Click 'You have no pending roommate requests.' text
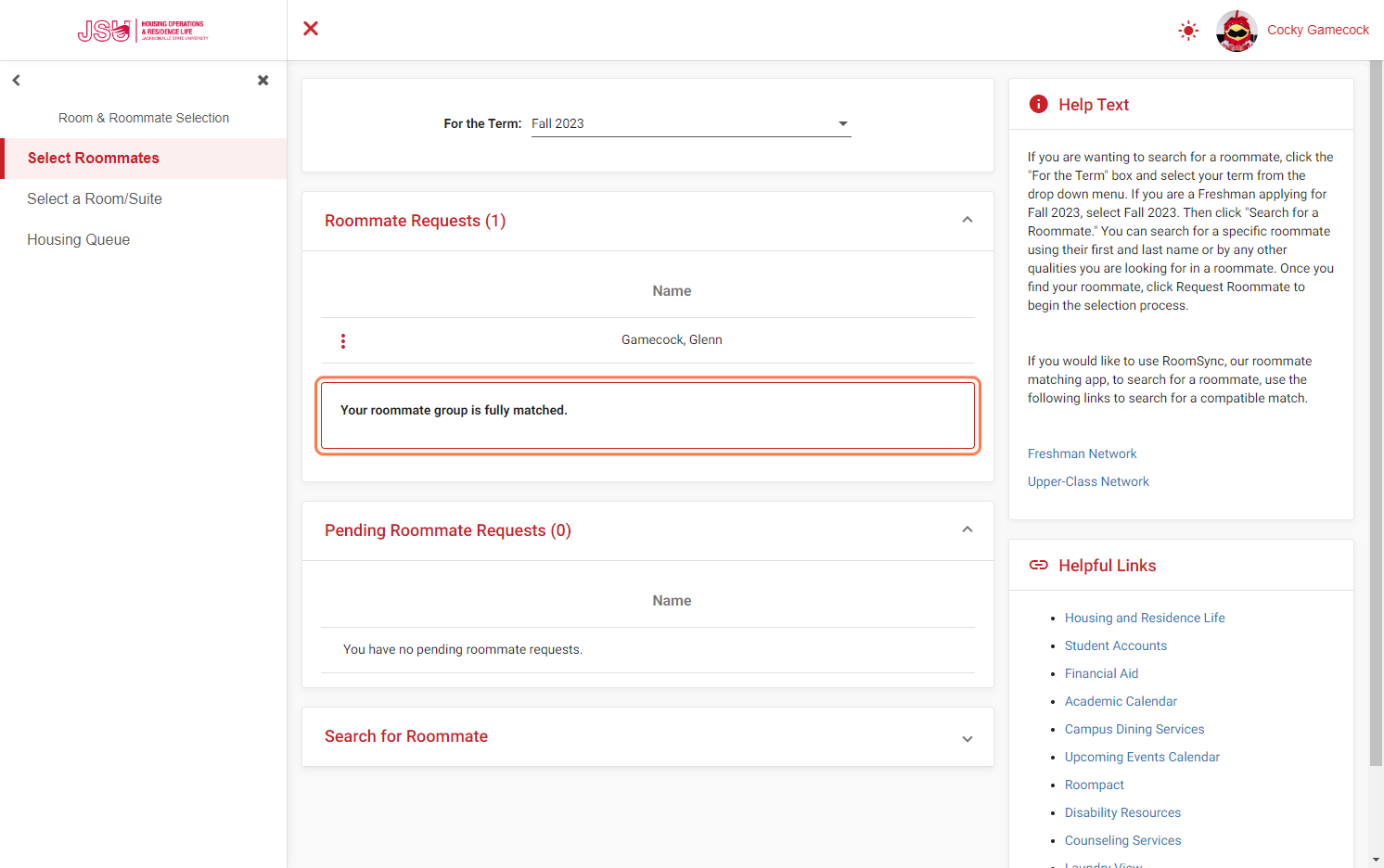 (x=463, y=650)
